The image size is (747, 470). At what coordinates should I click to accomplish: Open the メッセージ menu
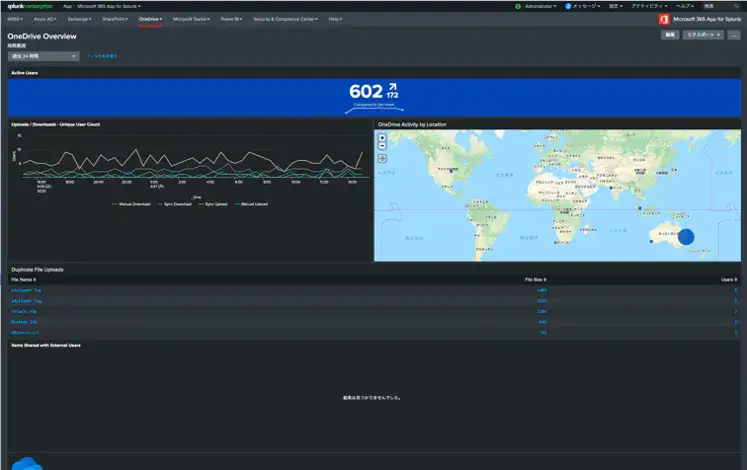tap(586, 6)
